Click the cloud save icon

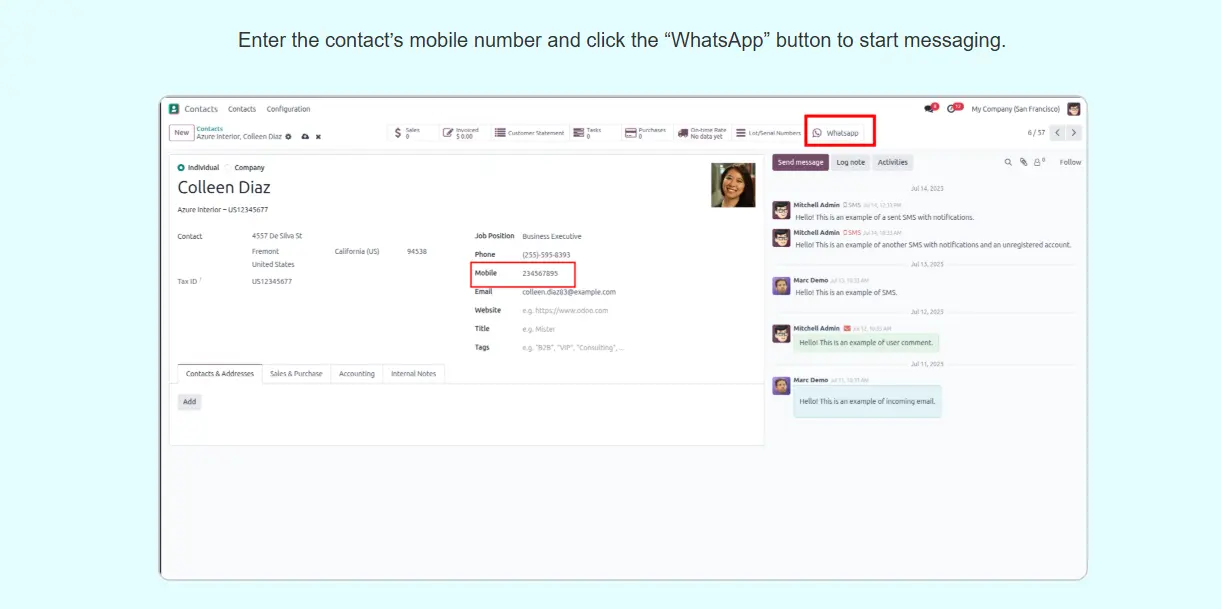305,137
